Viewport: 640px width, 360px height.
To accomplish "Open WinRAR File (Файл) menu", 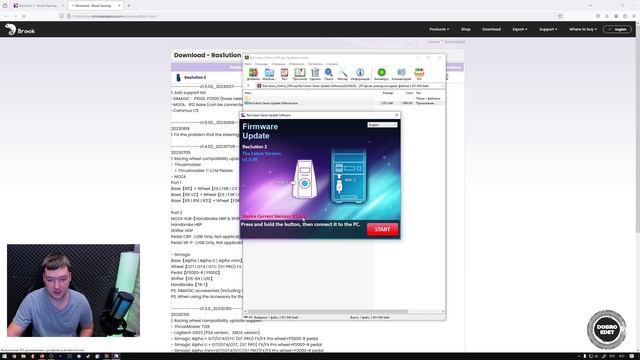I will [248, 64].
